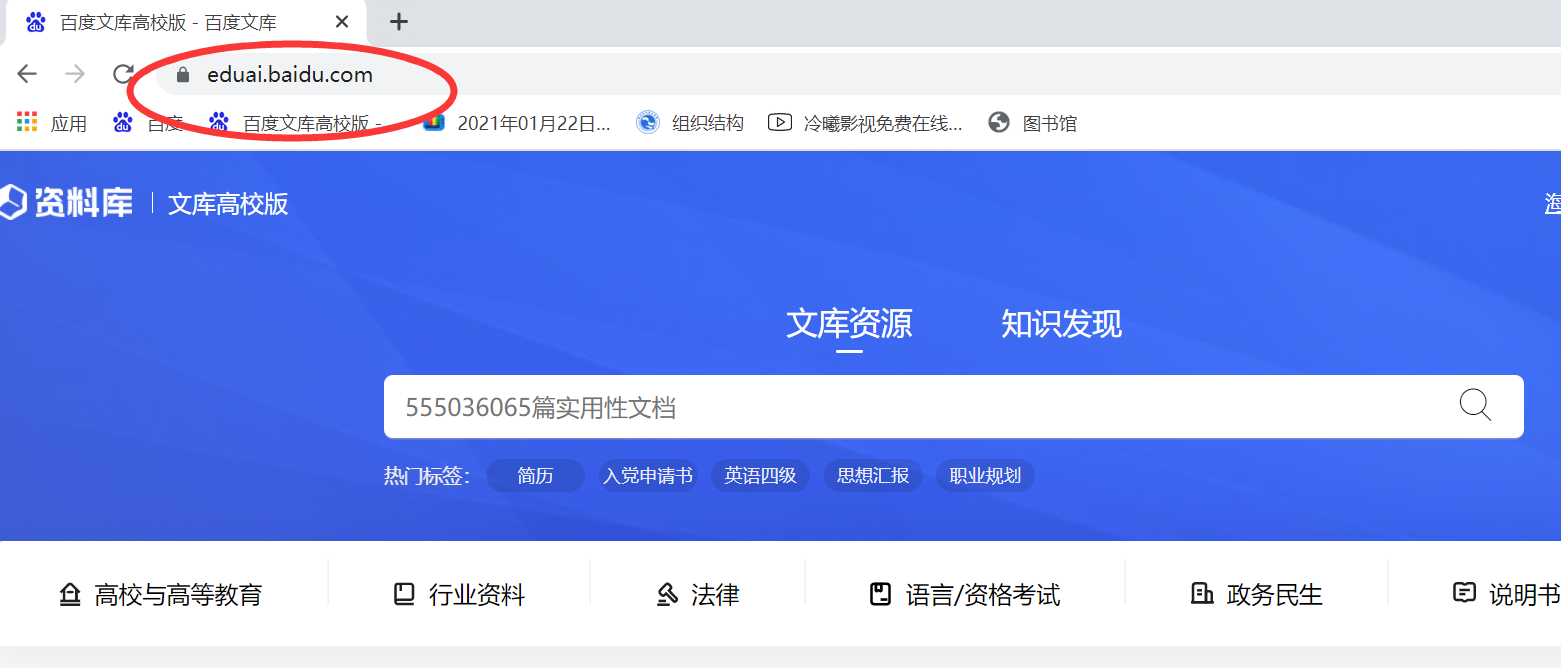Select the 英语四级 hot tag
The height and width of the screenshot is (668, 1561).
coord(760,476)
